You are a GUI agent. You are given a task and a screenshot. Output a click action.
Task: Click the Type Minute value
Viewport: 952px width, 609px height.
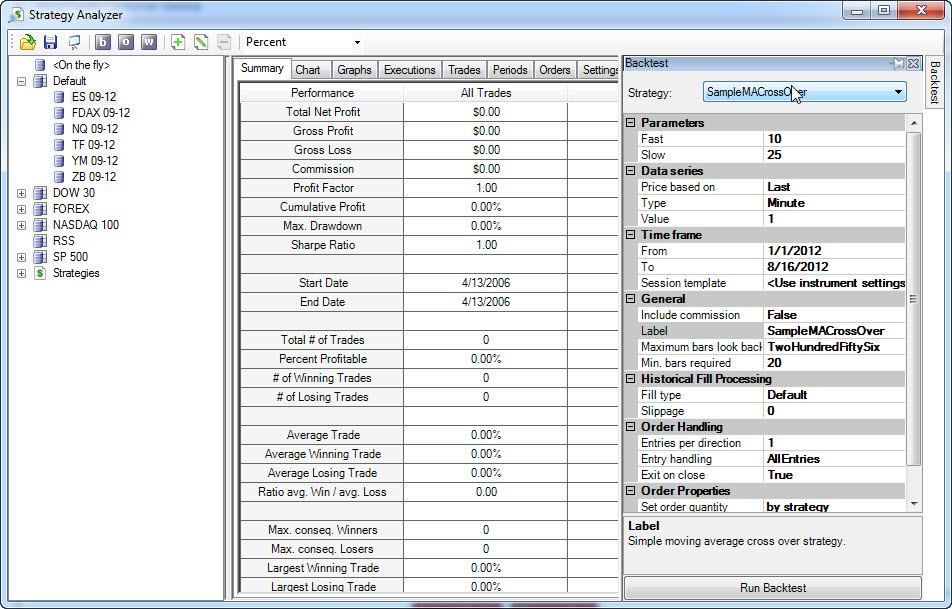[834, 203]
